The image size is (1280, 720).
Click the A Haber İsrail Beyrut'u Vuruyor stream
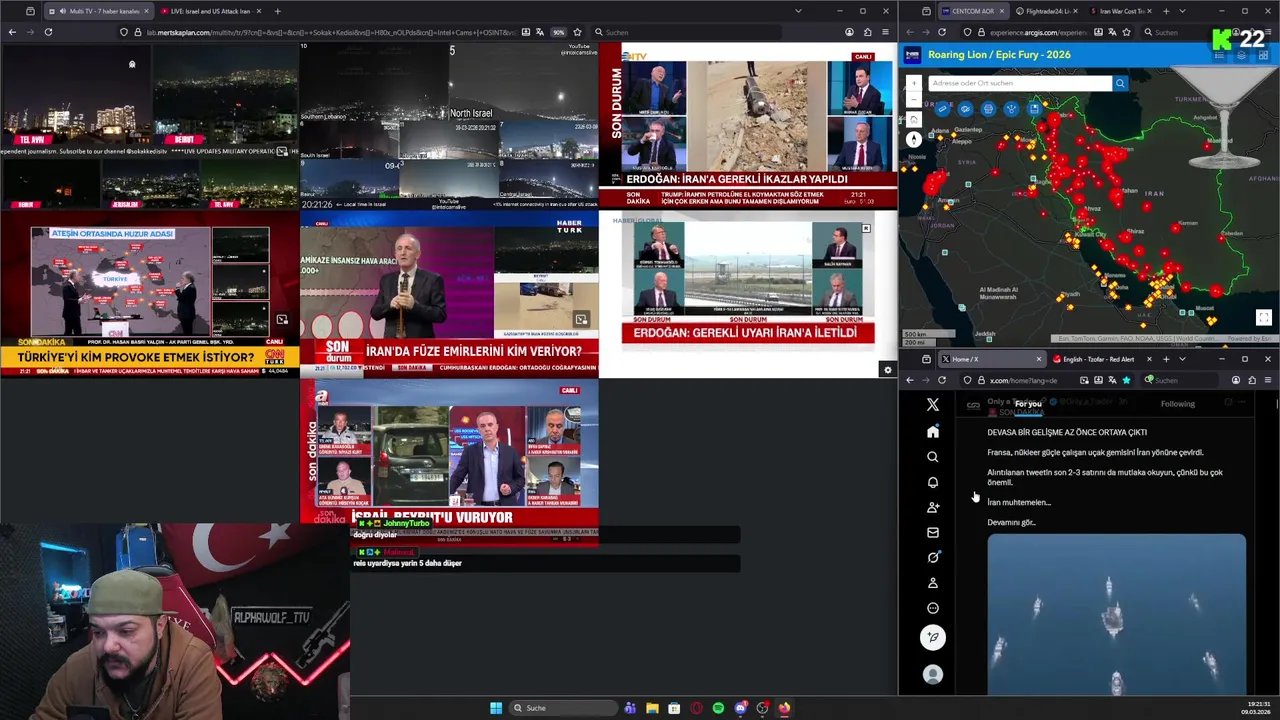(x=449, y=462)
